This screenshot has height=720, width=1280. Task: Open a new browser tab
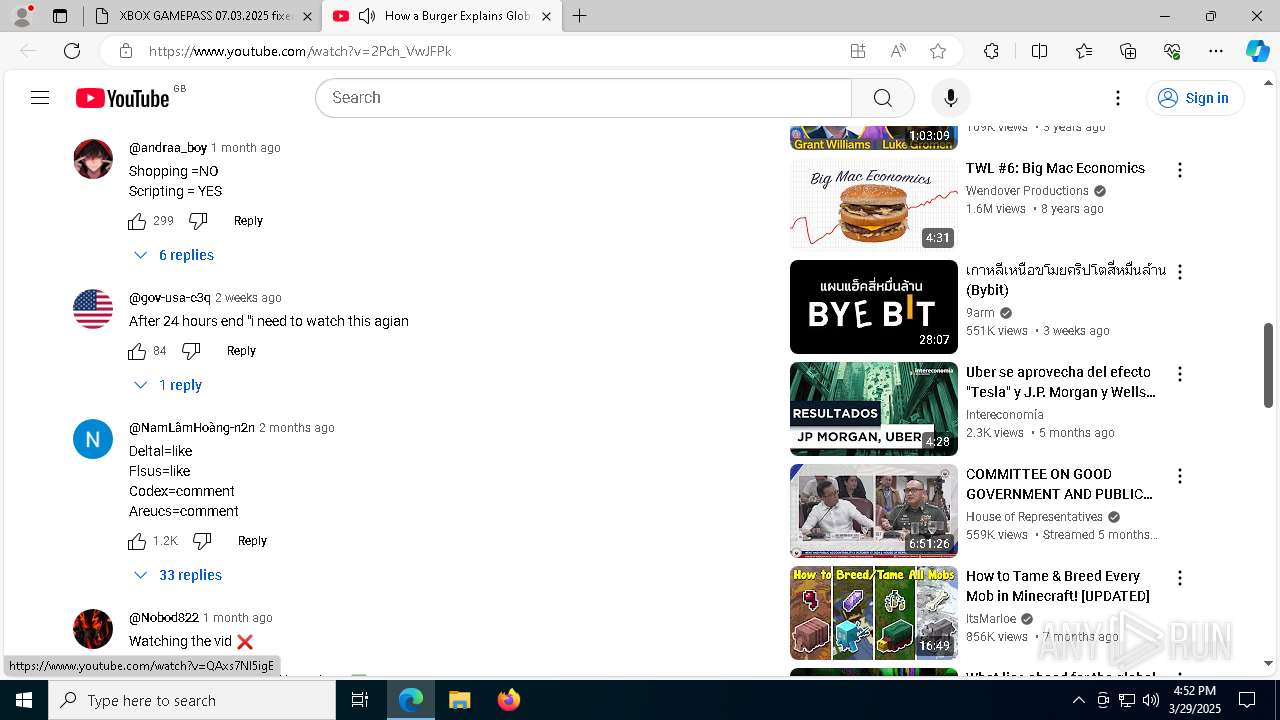pos(580,16)
